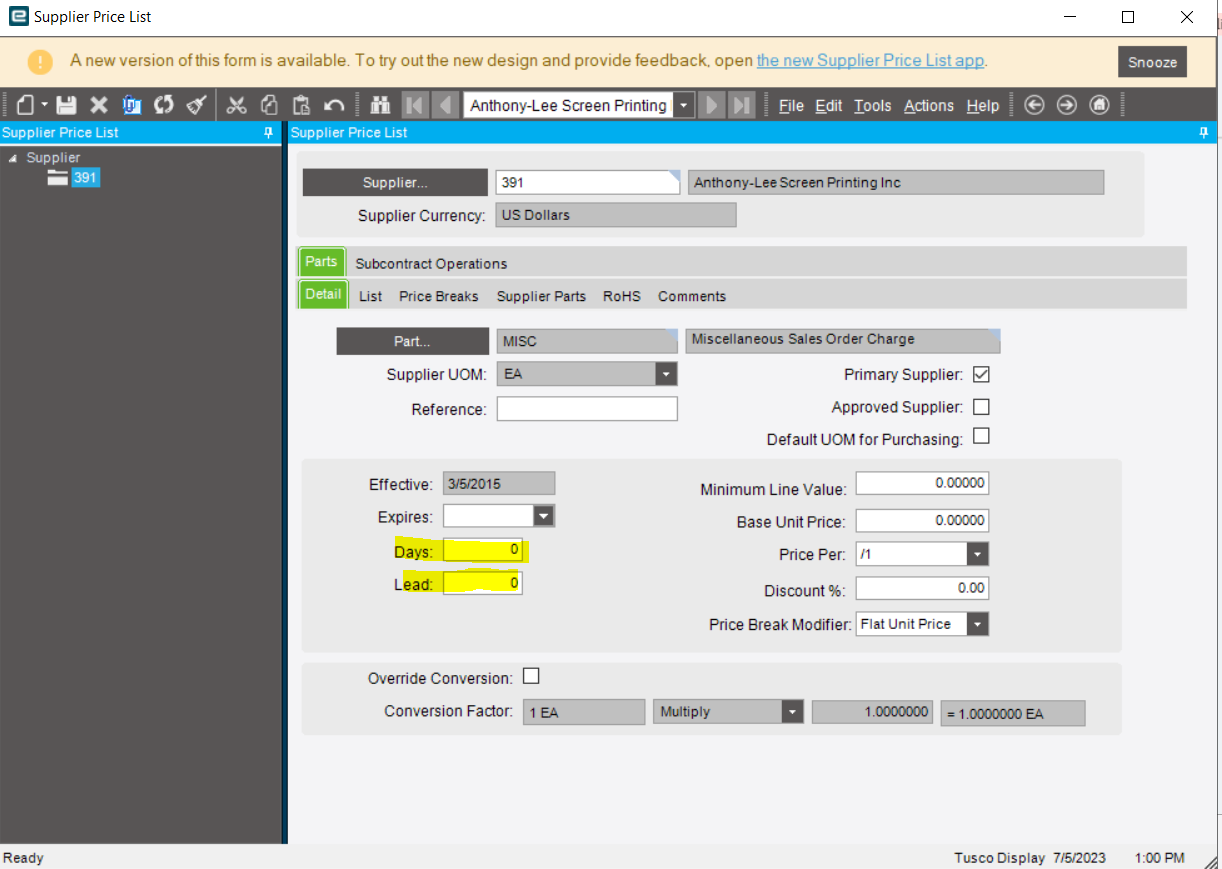Open the File menu
The width and height of the screenshot is (1222, 869).
point(791,105)
